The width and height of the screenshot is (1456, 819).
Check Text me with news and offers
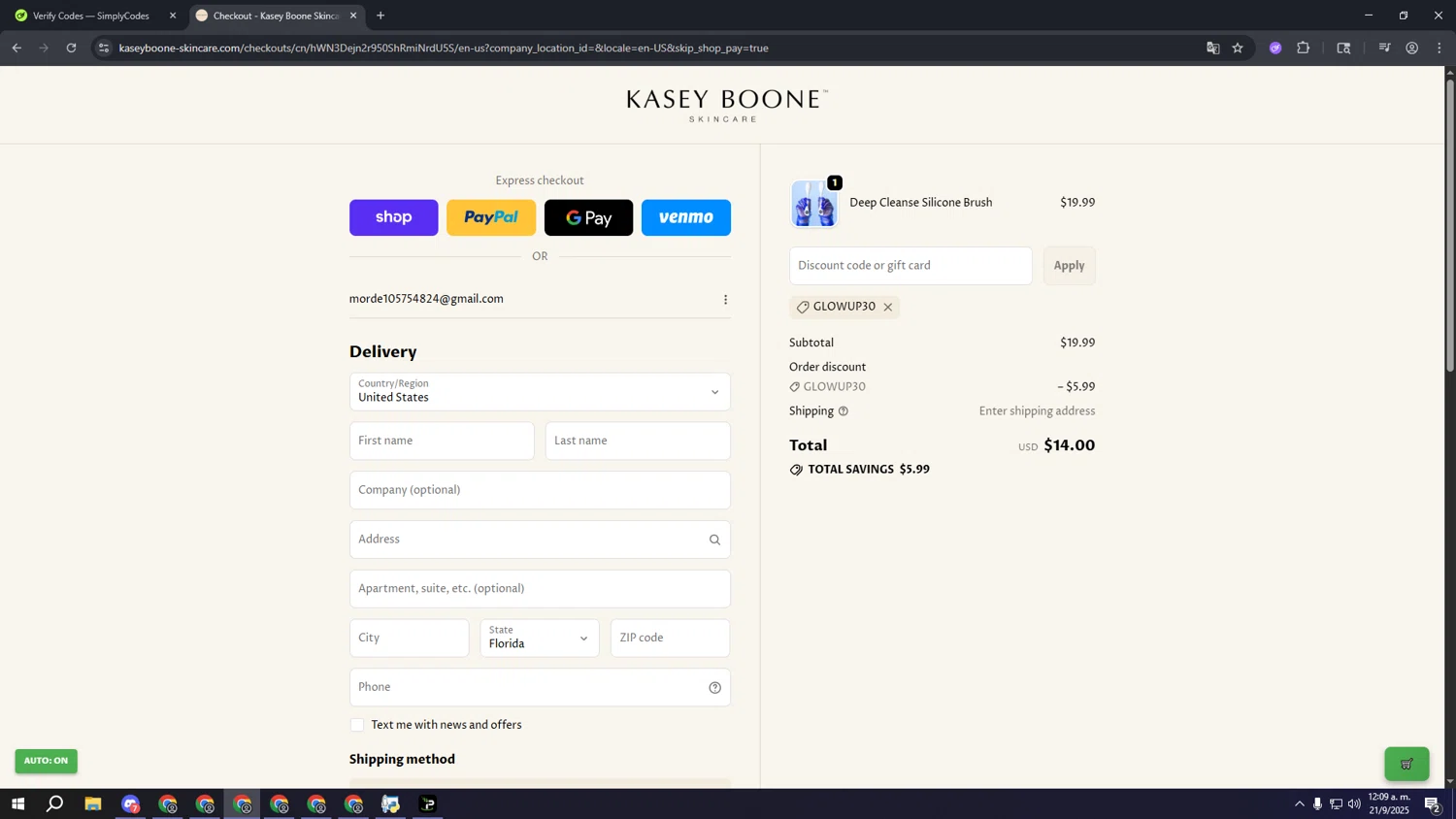[357, 725]
